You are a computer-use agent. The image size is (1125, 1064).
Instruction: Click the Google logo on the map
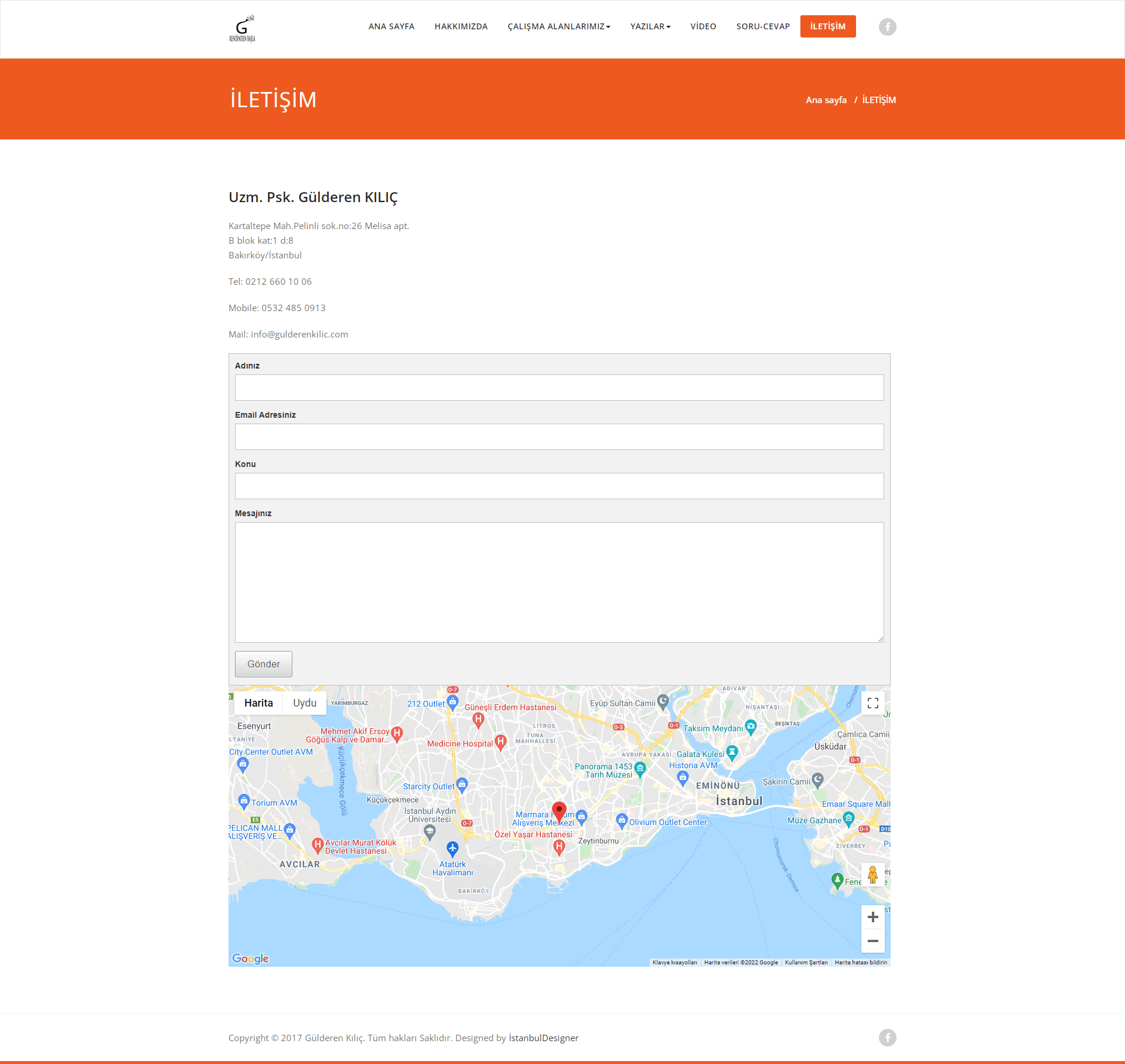250,959
